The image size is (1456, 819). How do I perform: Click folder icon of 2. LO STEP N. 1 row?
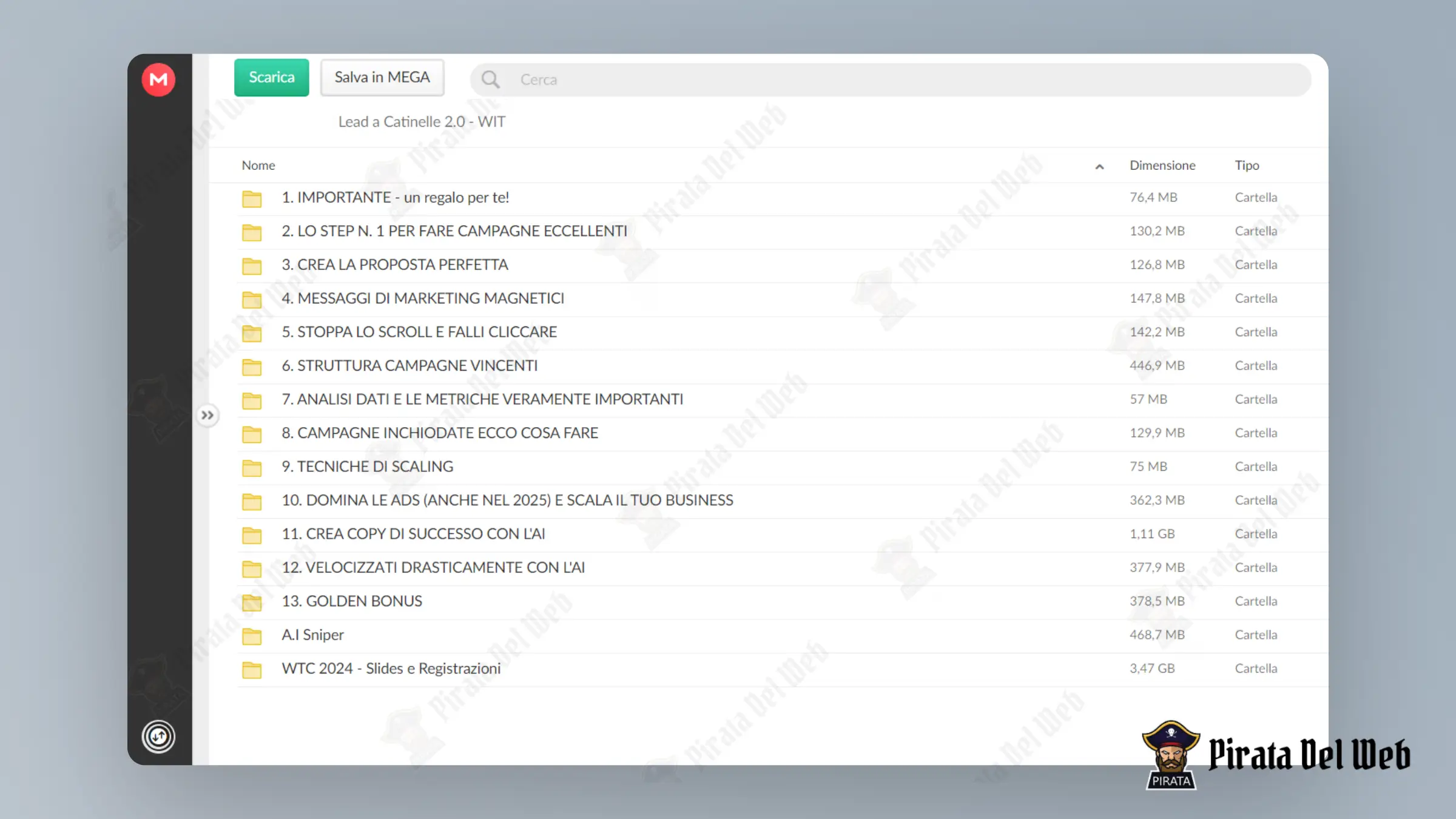tap(252, 232)
